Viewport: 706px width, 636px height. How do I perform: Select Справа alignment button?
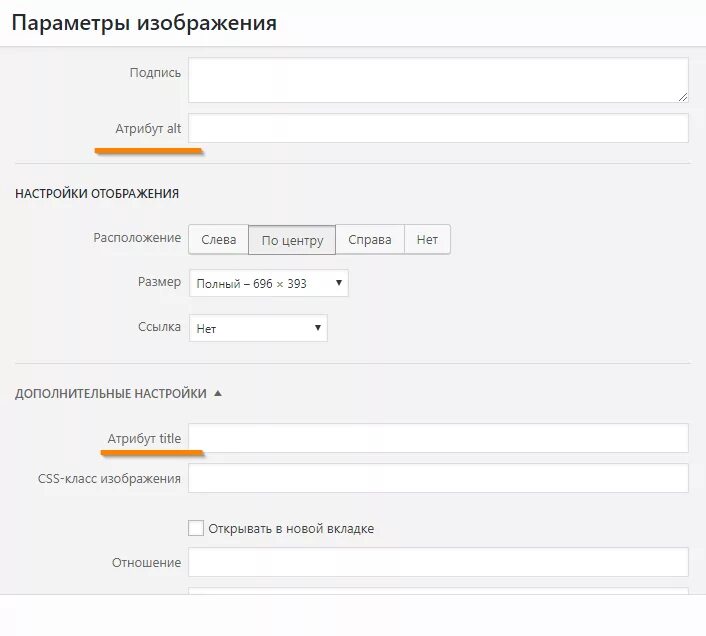pos(370,239)
